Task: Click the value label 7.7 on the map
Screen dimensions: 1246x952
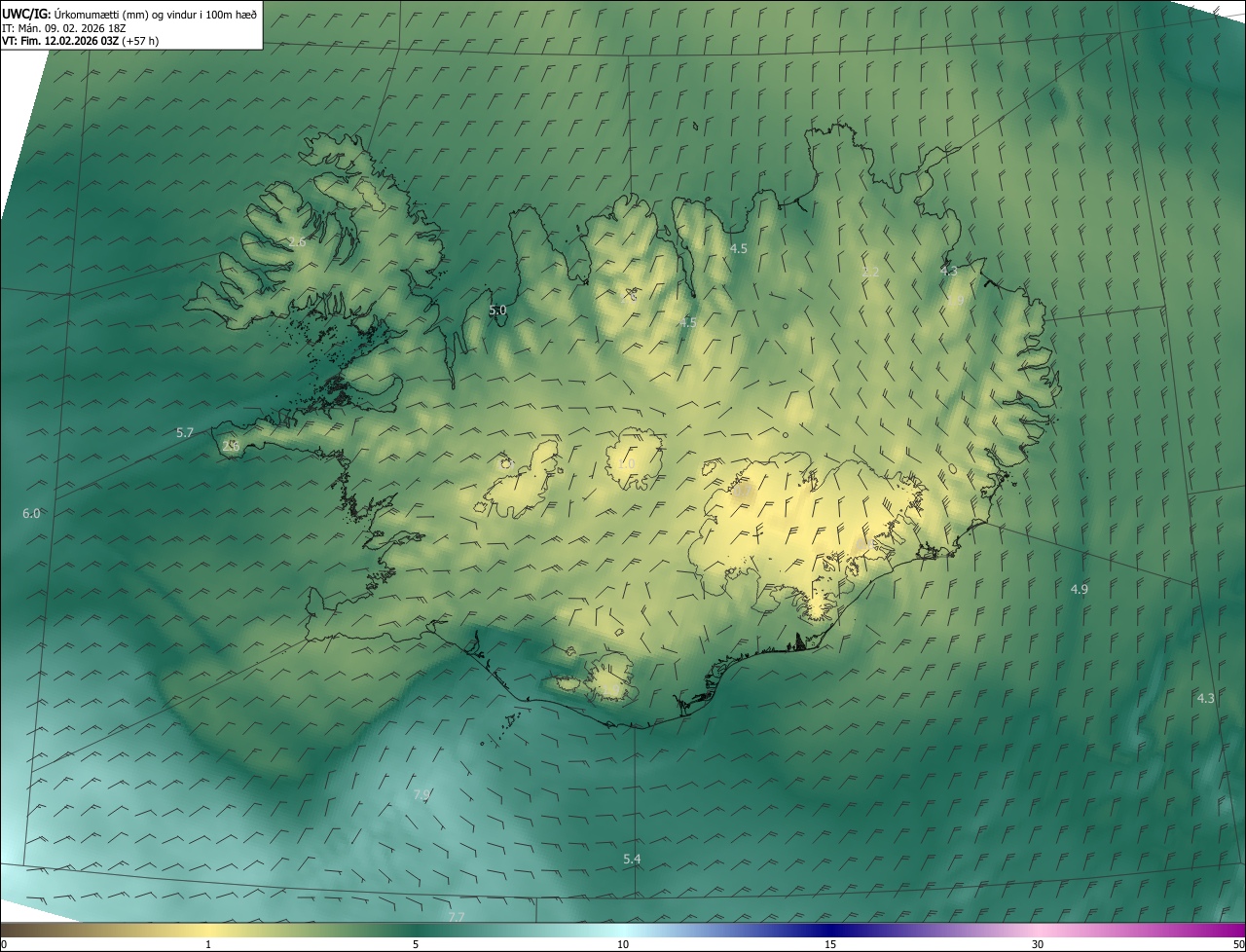Action: point(456,917)
